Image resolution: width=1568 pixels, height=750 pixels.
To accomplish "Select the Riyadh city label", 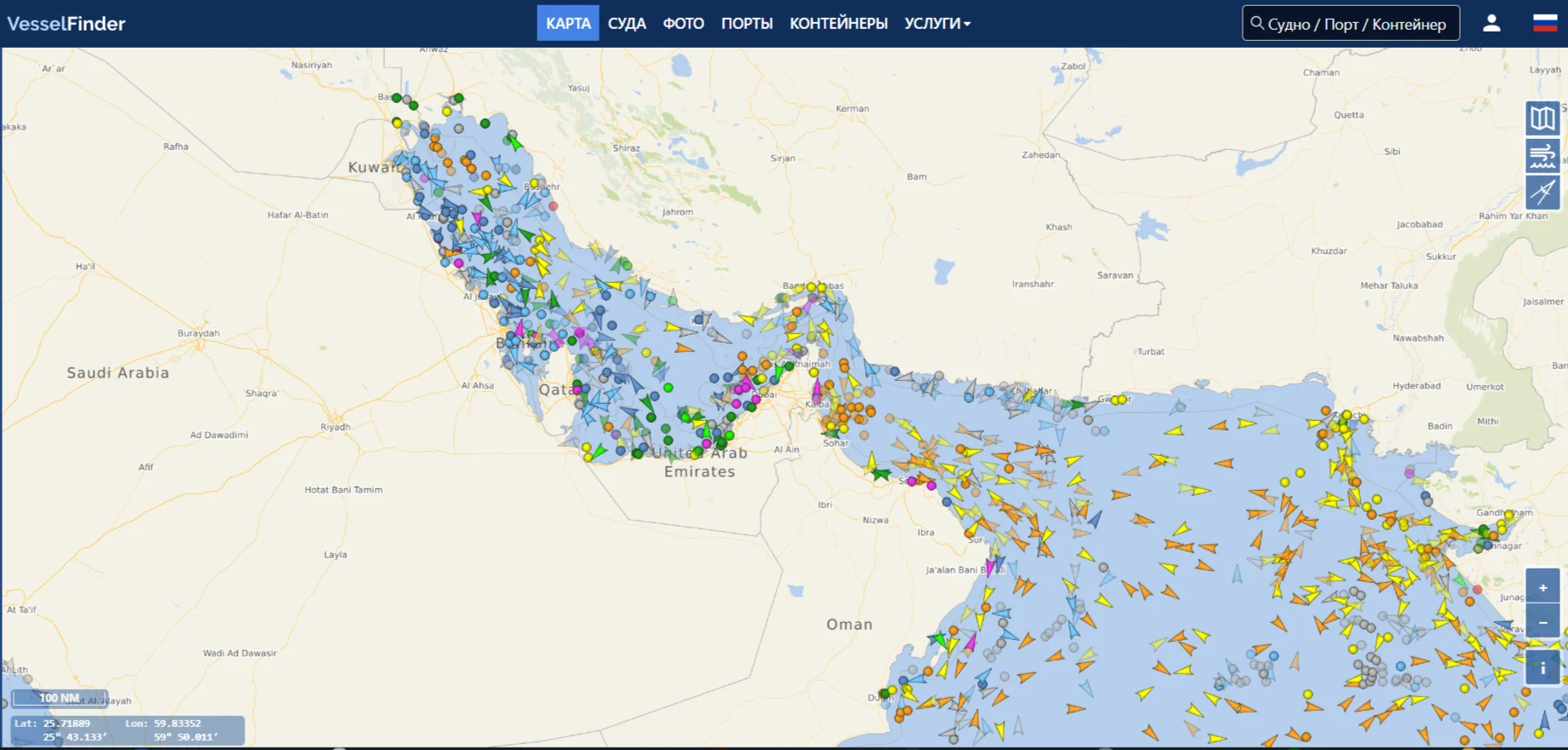I will pyautogui.click(x=336, y=427).
